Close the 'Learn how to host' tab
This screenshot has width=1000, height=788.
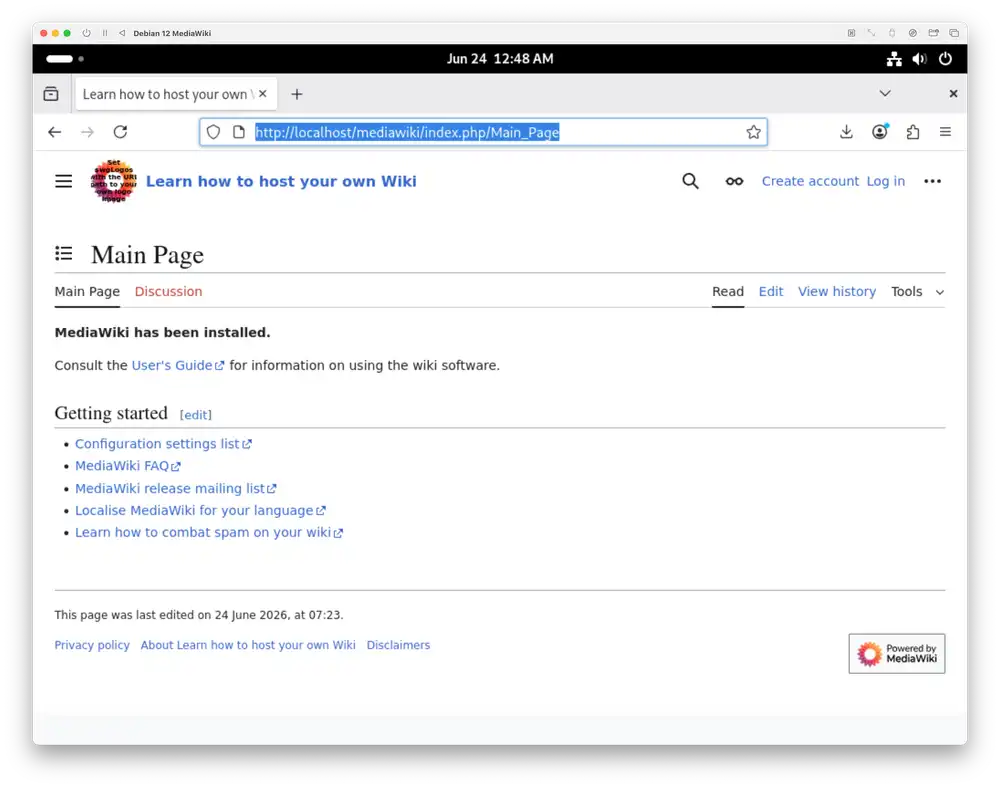coord(263,94)
